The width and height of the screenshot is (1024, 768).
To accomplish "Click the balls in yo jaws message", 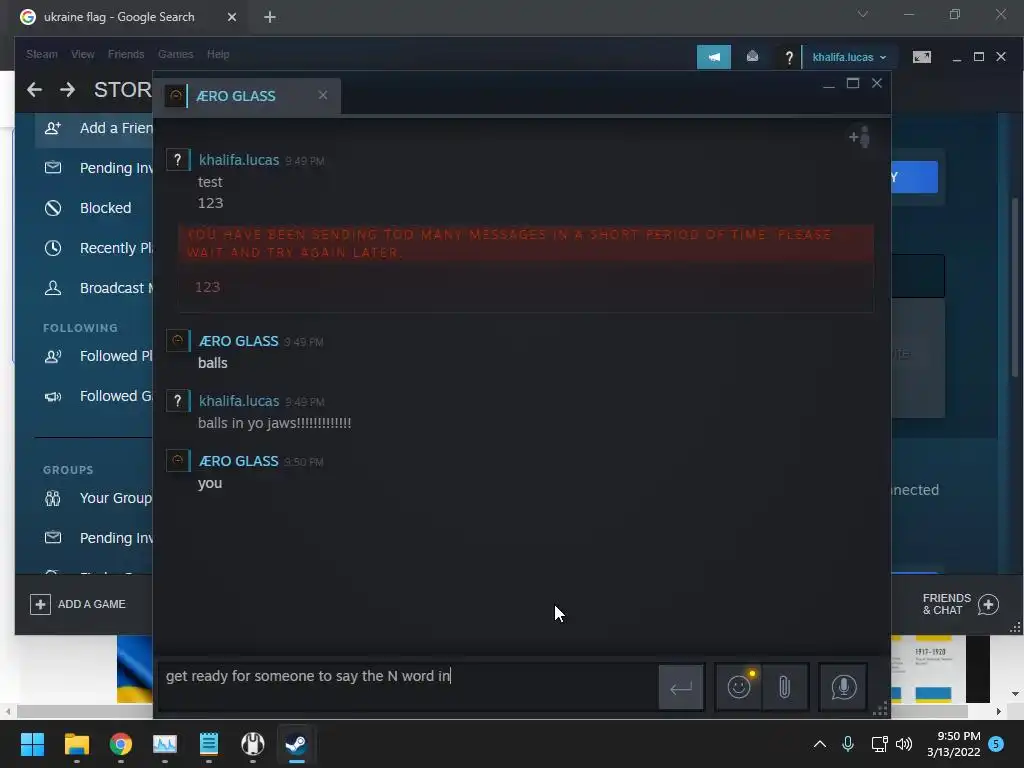I will point(274,423).
